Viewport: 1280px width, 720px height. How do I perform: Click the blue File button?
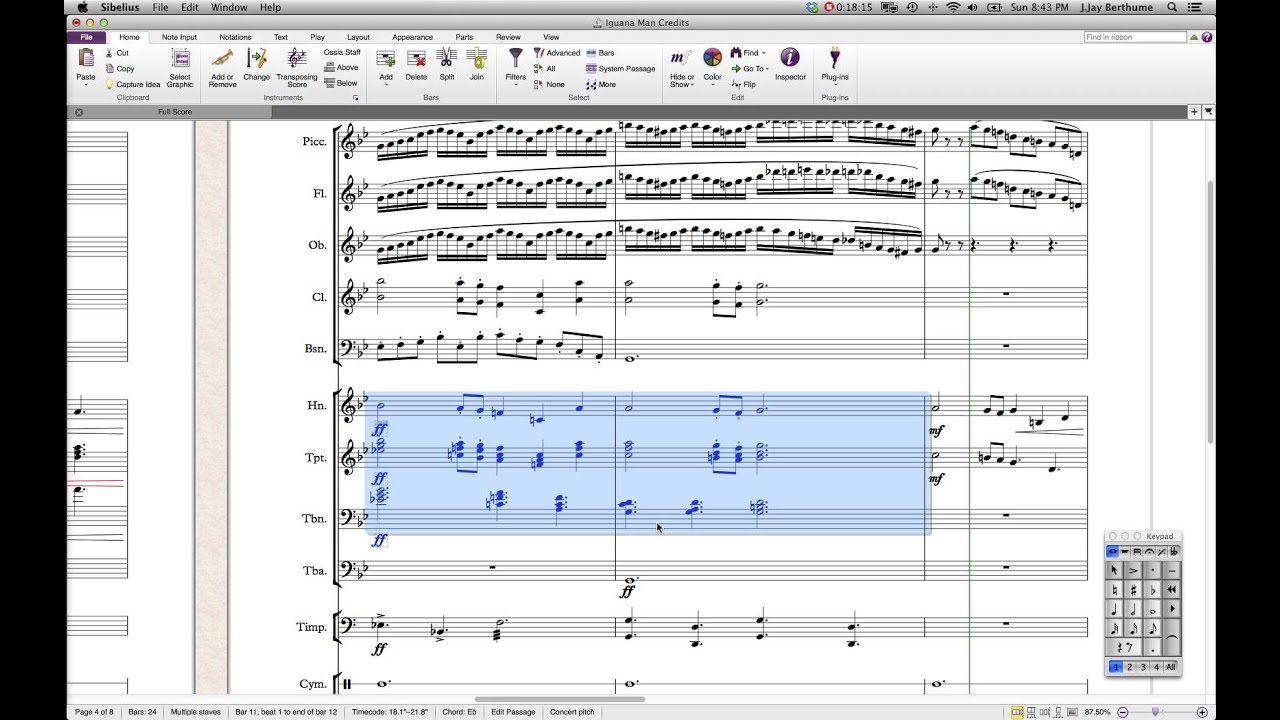(87, 37)
